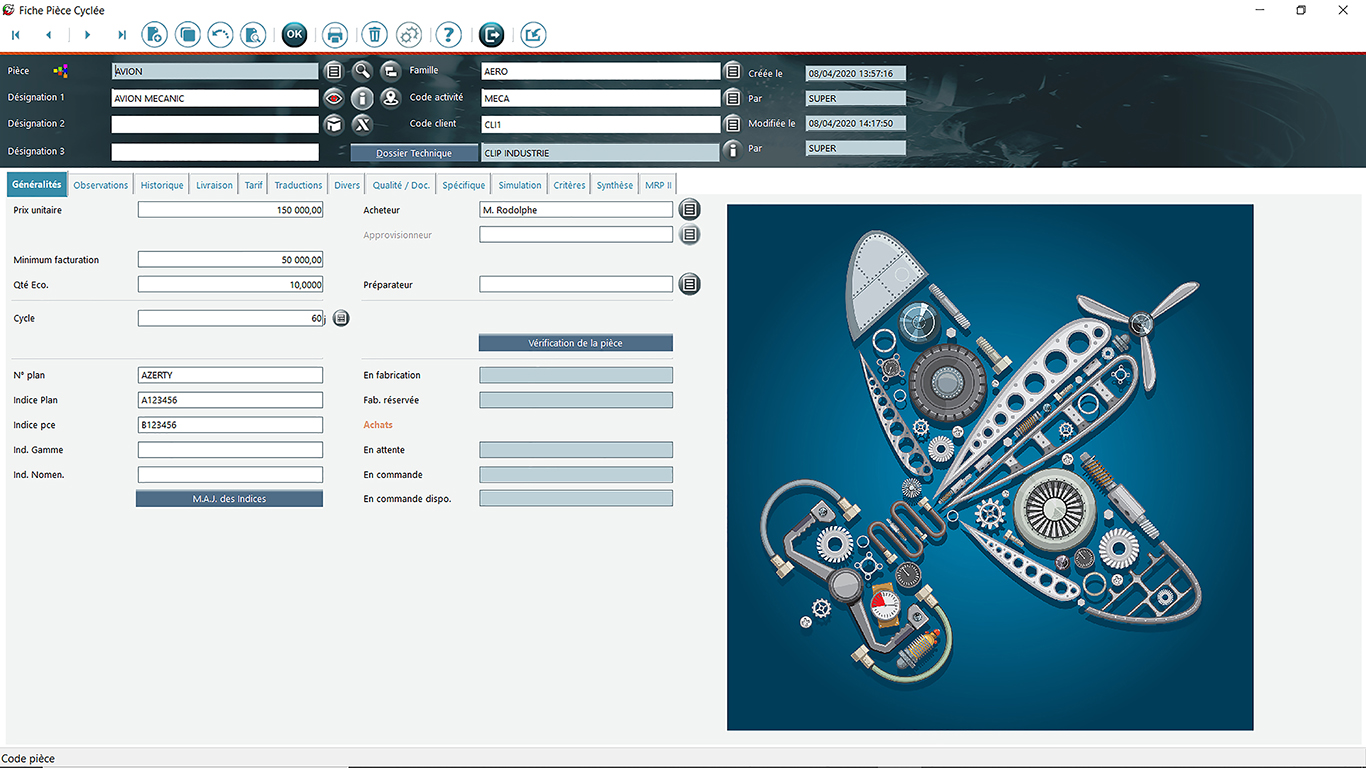
Task: Toggle the red eye icon beside Désignation 1
Action: (x=334, y=98)
